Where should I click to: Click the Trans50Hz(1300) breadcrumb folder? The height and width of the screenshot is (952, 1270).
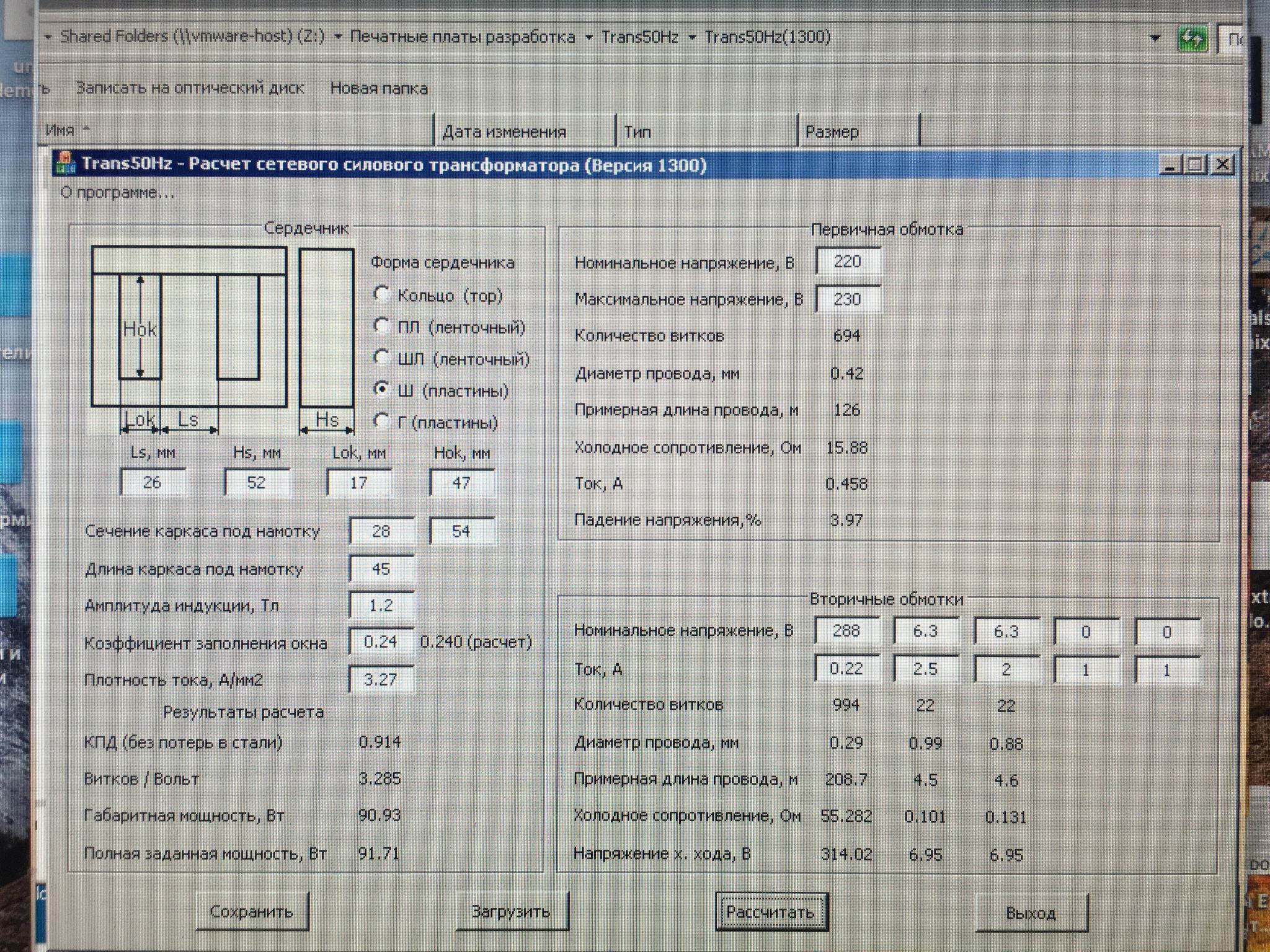coord(768,37)
